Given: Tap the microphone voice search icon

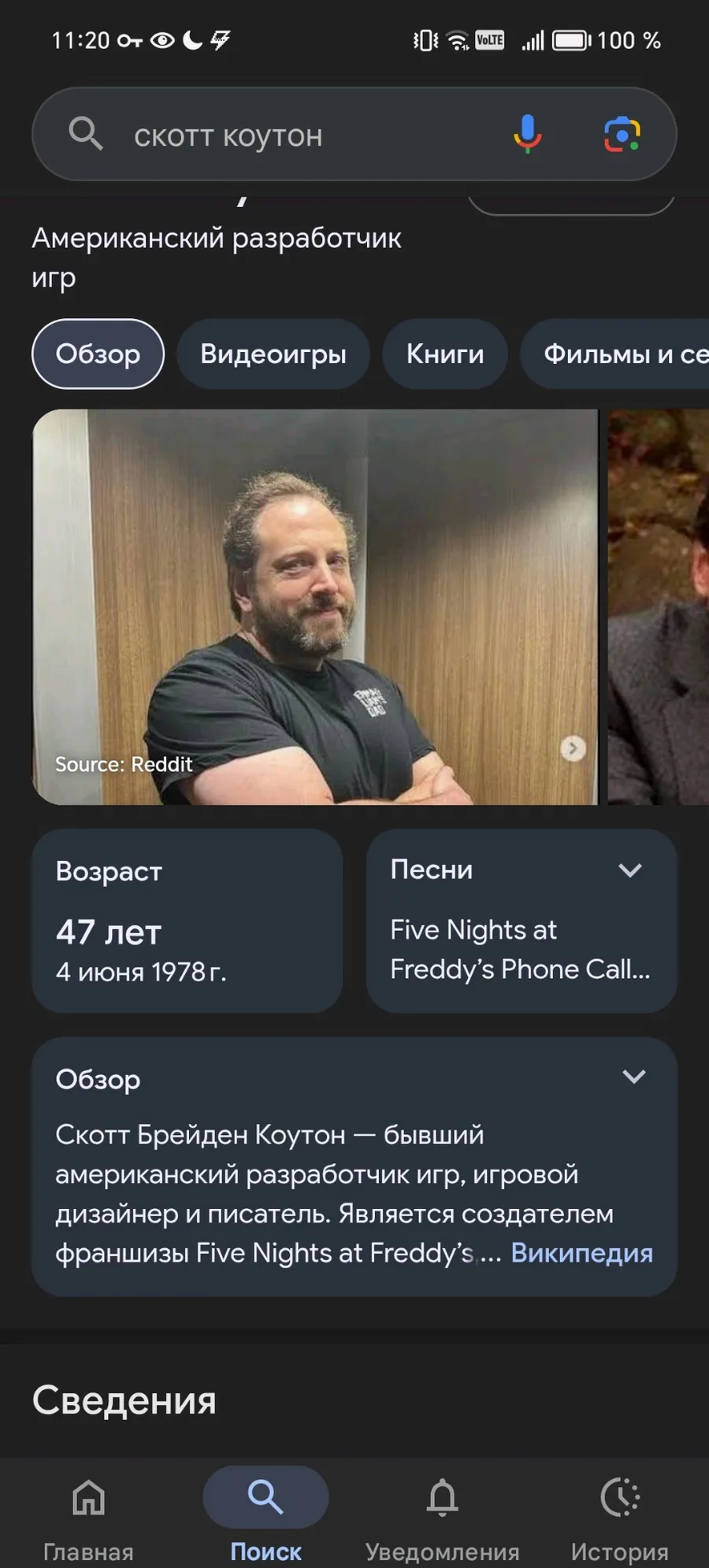Looking at the screenshot, I should pos(528,134).
